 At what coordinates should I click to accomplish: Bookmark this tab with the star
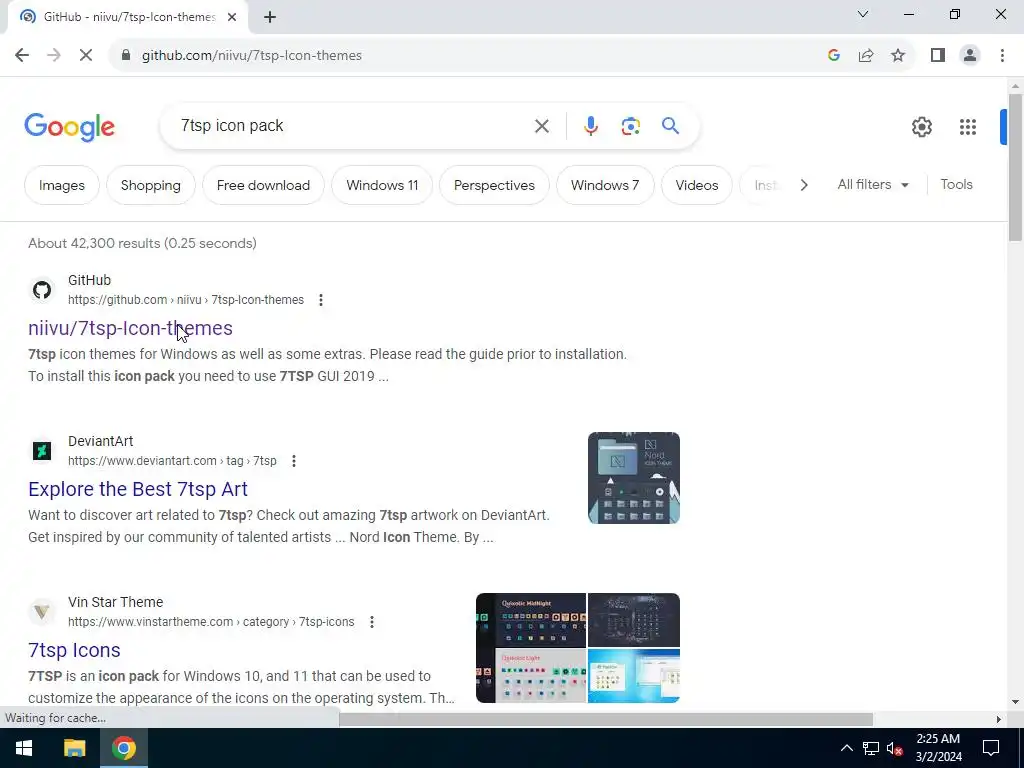[x=898, y=56]
